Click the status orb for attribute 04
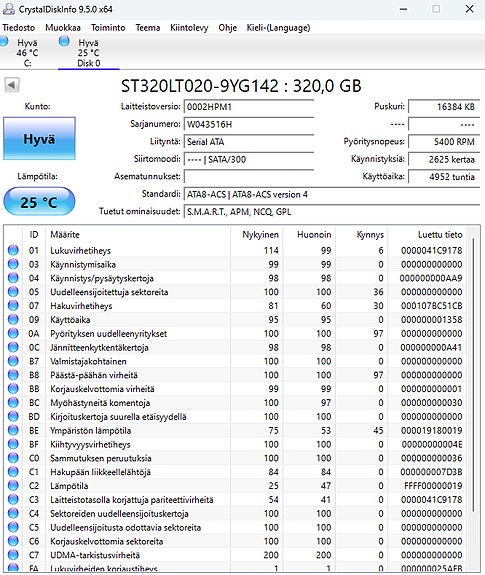Screen dimensions: 485x575 13,278
